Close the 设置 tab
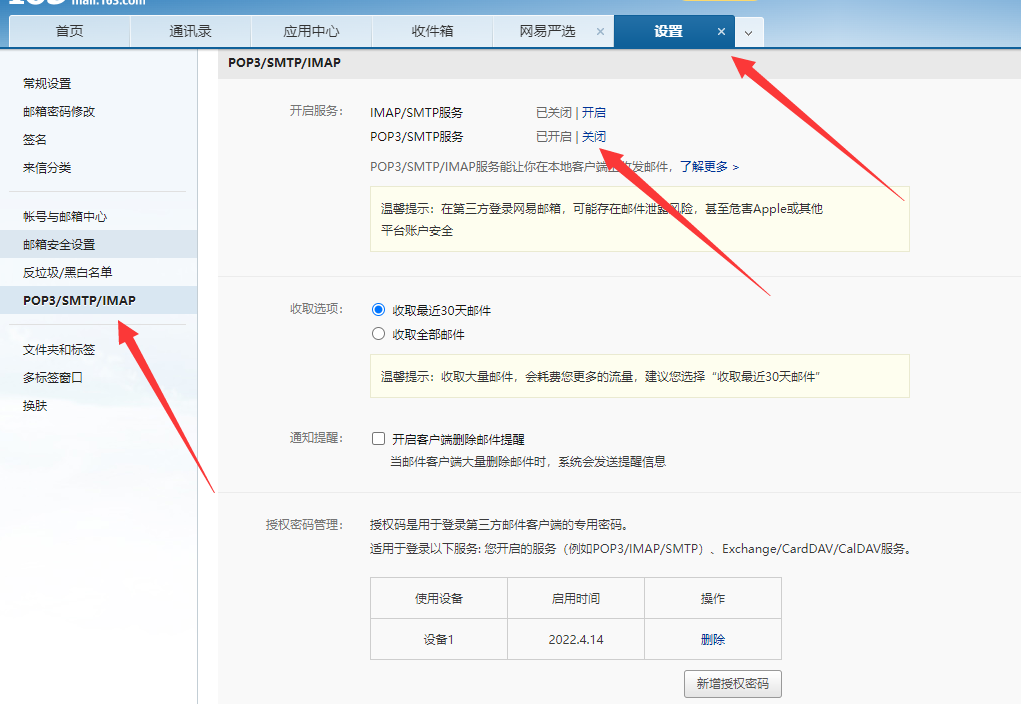This screenshot has height=704, width=1021. tap(721, 31)
